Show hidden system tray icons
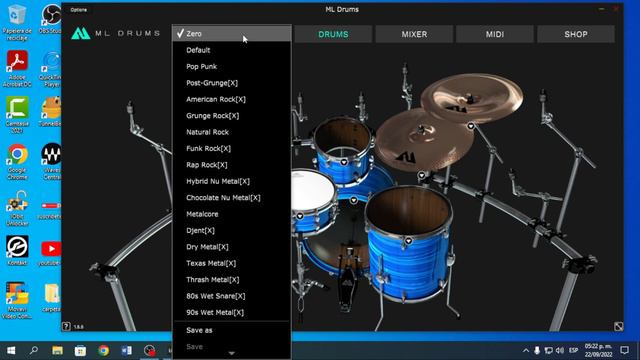 [x=526, y=350]
